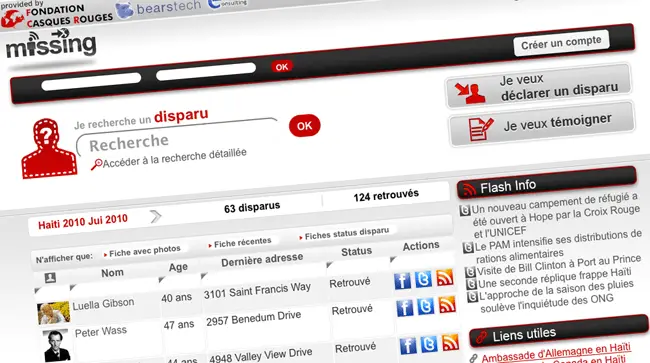Open the Luella Gibson record
The width and height of the screenshot is (650, 363).
coord(103,305)
